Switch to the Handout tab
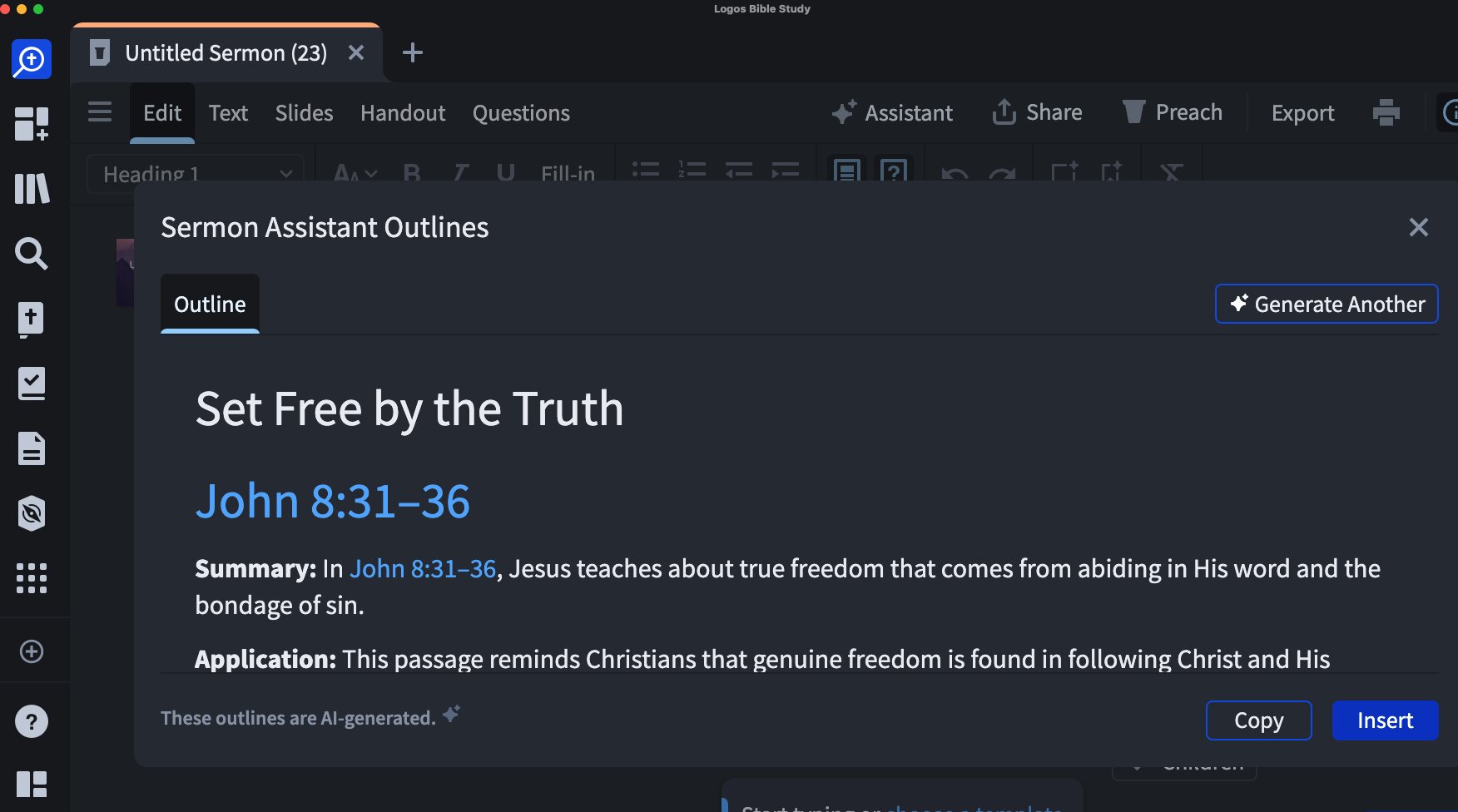The image size is (1458, 812). tap(403, 112)
